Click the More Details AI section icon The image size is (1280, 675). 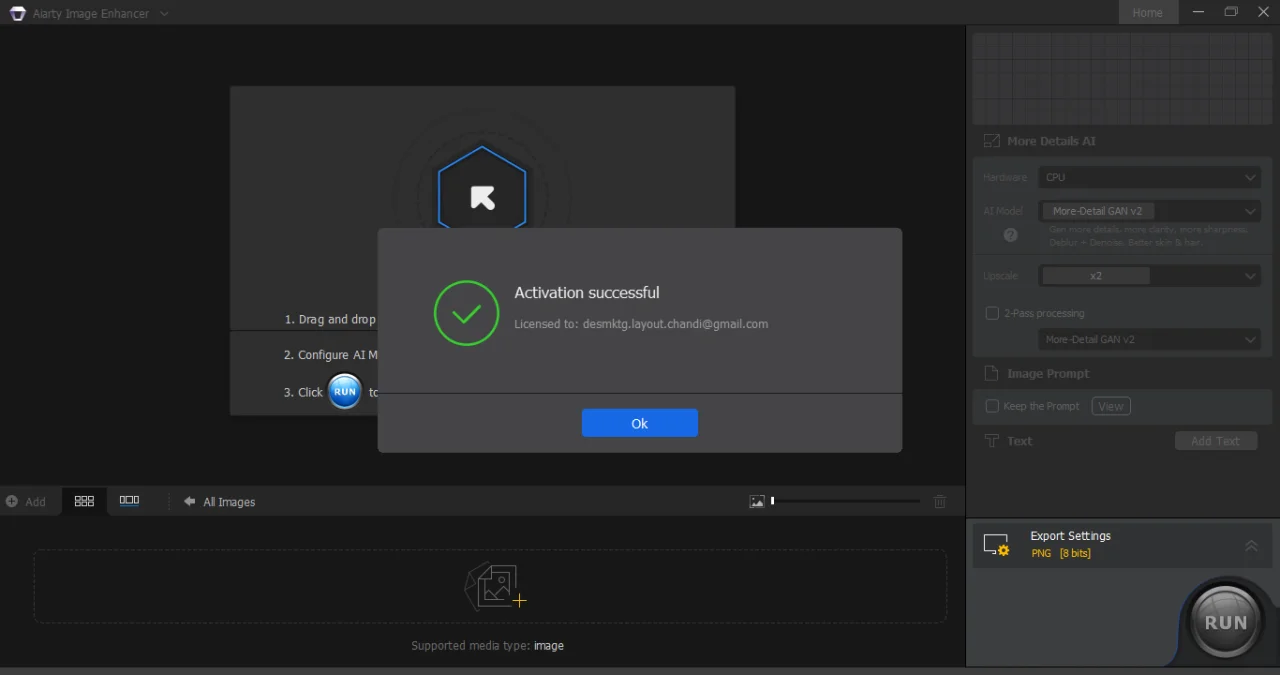(992, 141)
